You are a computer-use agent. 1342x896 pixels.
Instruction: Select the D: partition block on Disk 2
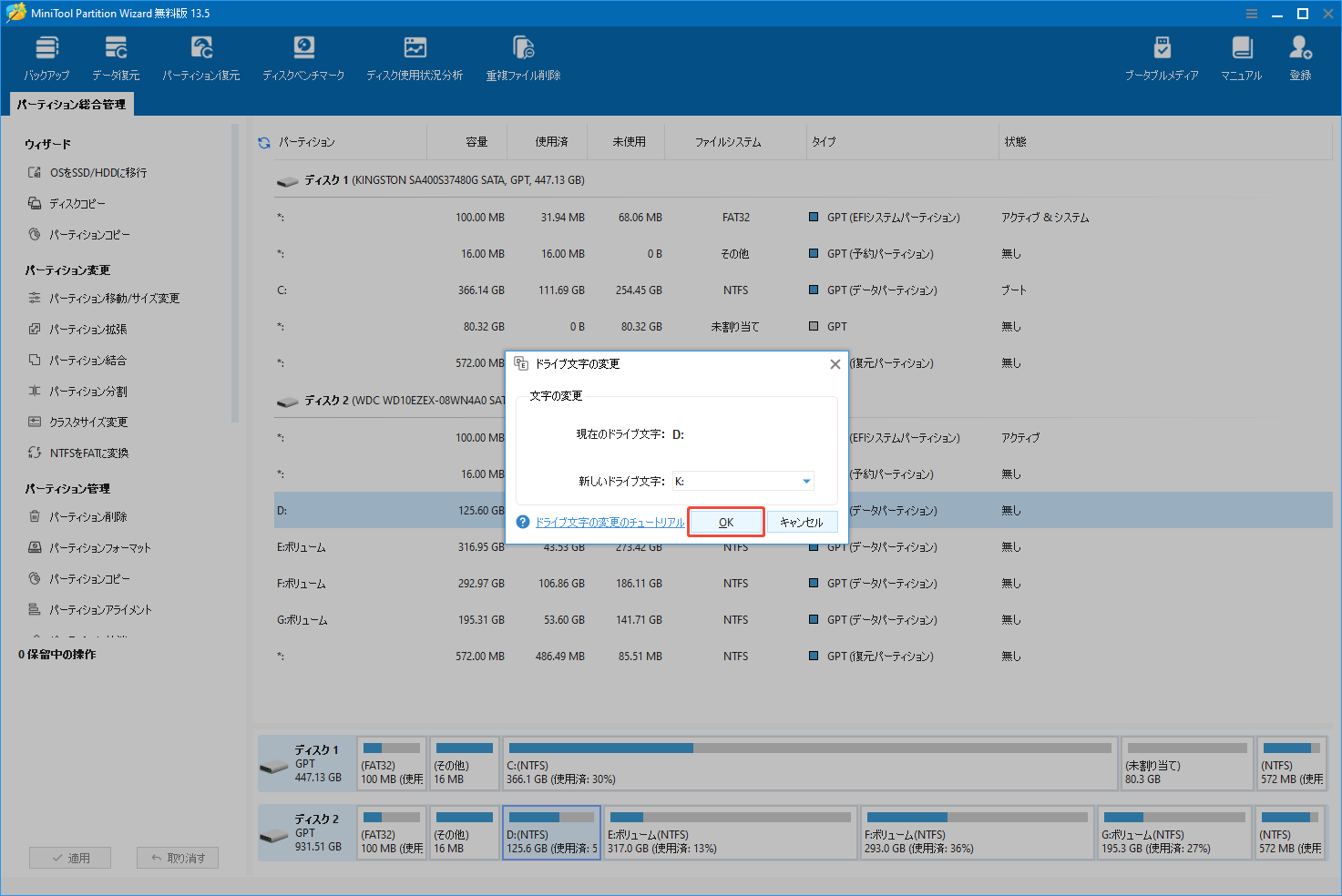551,831
